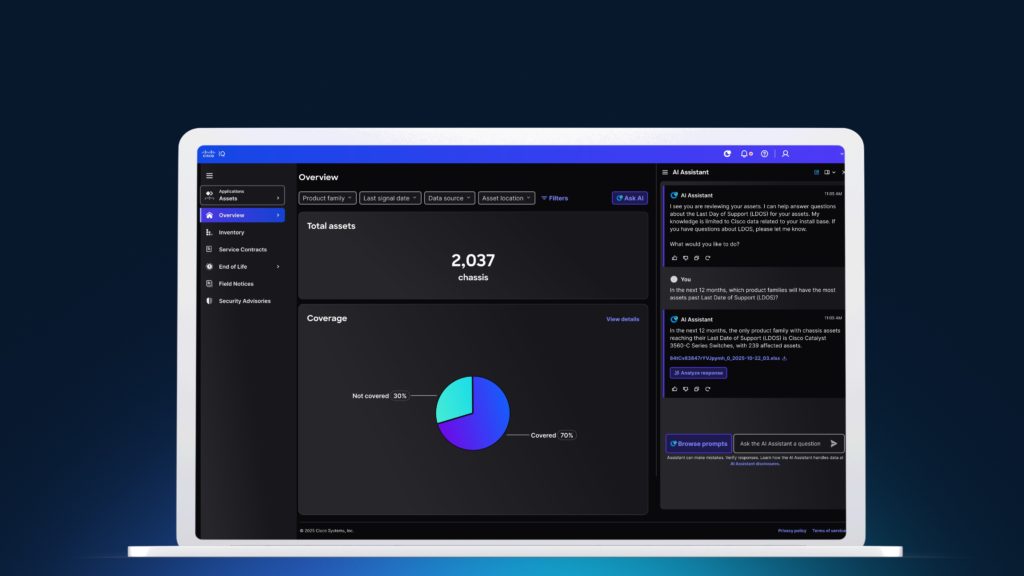Click the Field Notices icon in sidebar
Image resolution: width=1024 pixels, height=576 pixels.
click(x=209, y=283)
